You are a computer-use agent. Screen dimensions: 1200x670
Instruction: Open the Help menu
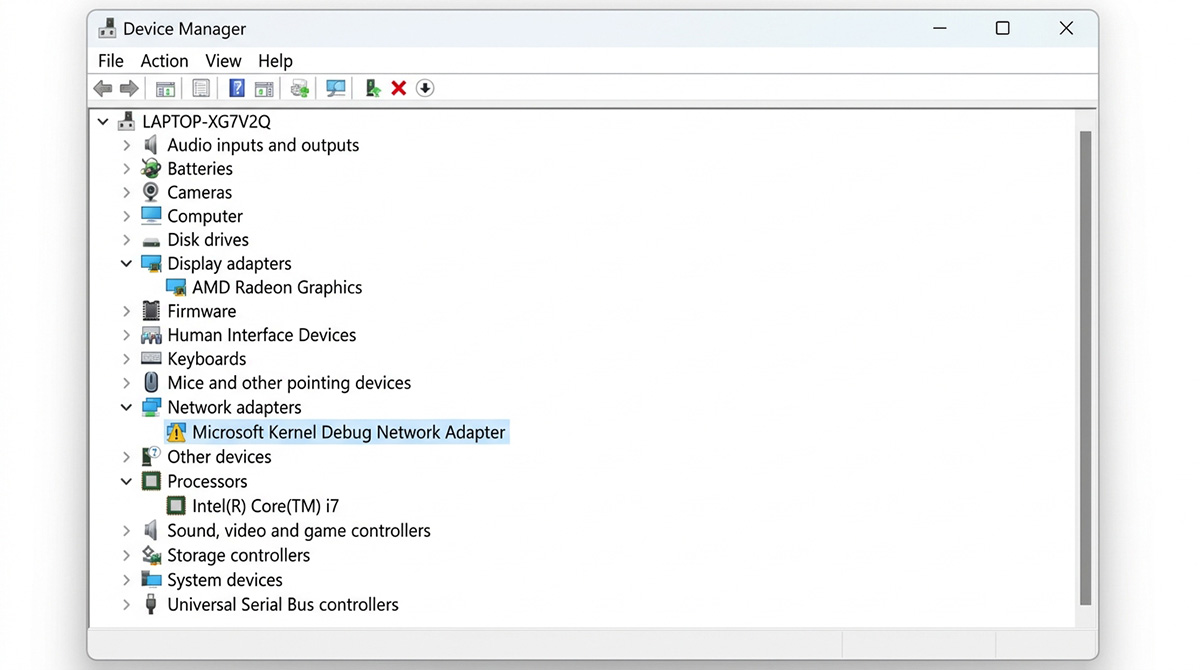(275, 61)
